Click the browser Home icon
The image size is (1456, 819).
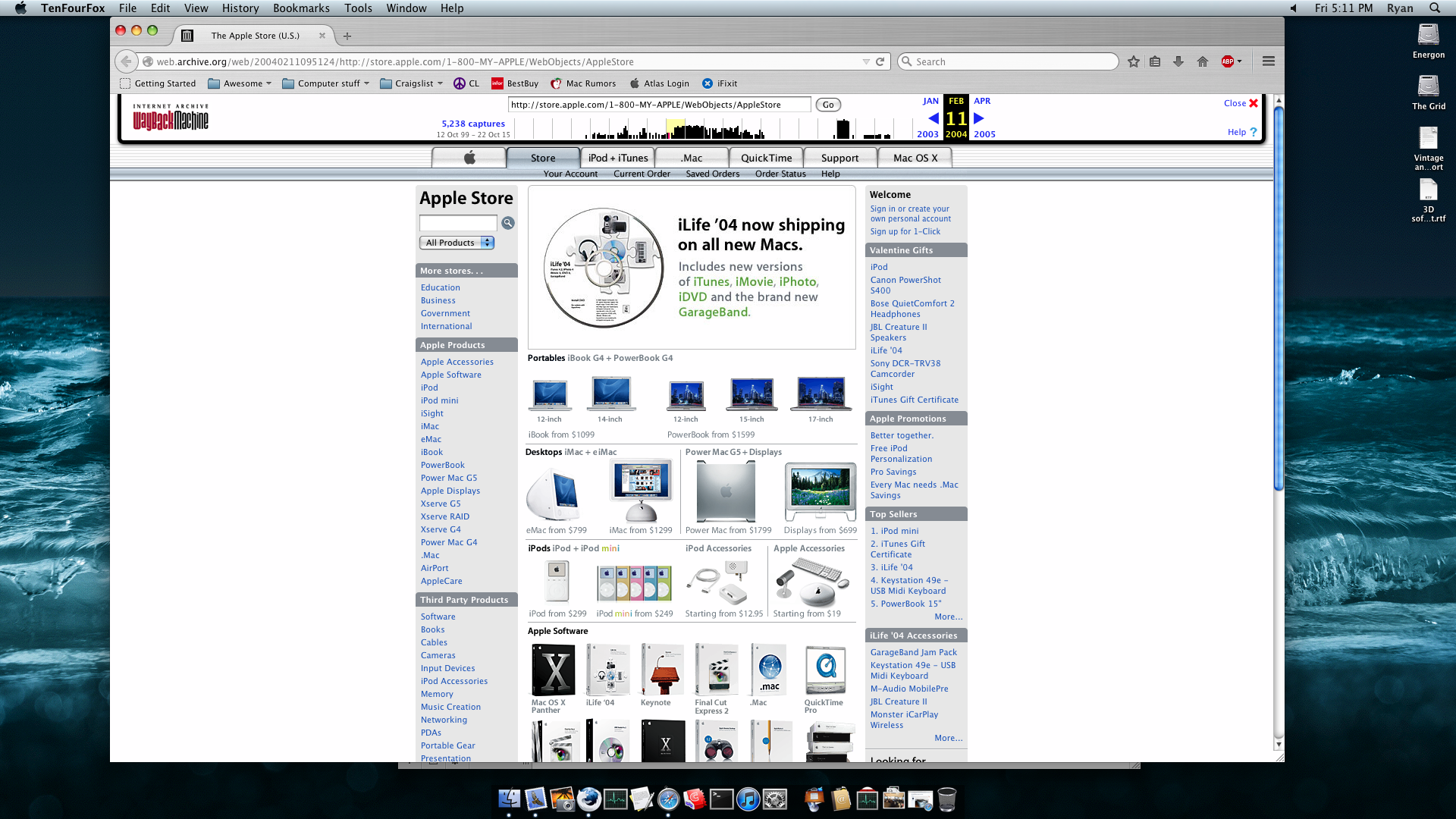(1202, 61)
